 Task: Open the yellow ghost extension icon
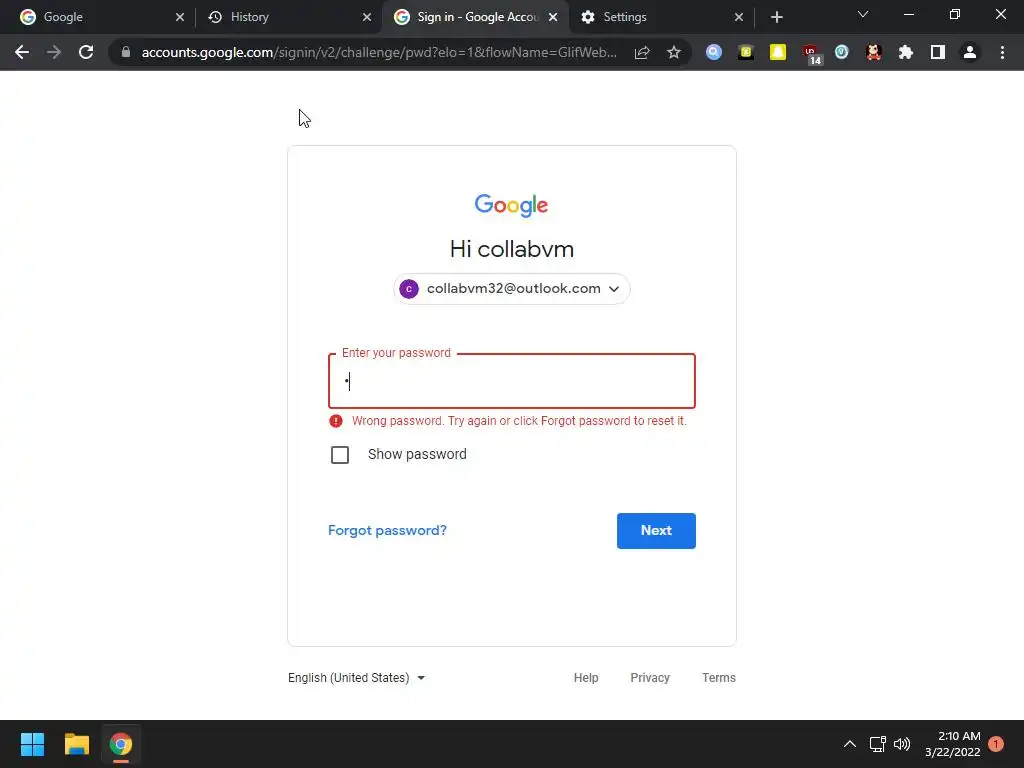pos(778,52)
